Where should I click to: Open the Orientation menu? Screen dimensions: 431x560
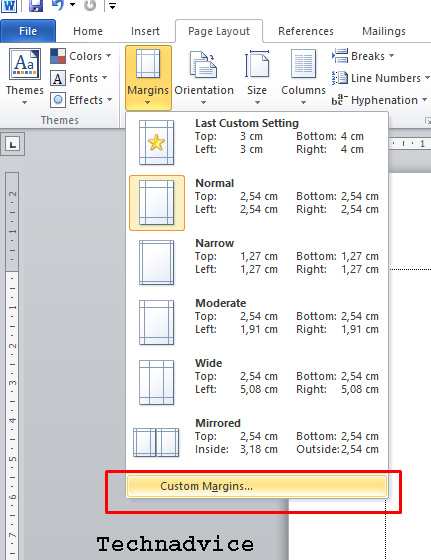click(x=204, y=77)
